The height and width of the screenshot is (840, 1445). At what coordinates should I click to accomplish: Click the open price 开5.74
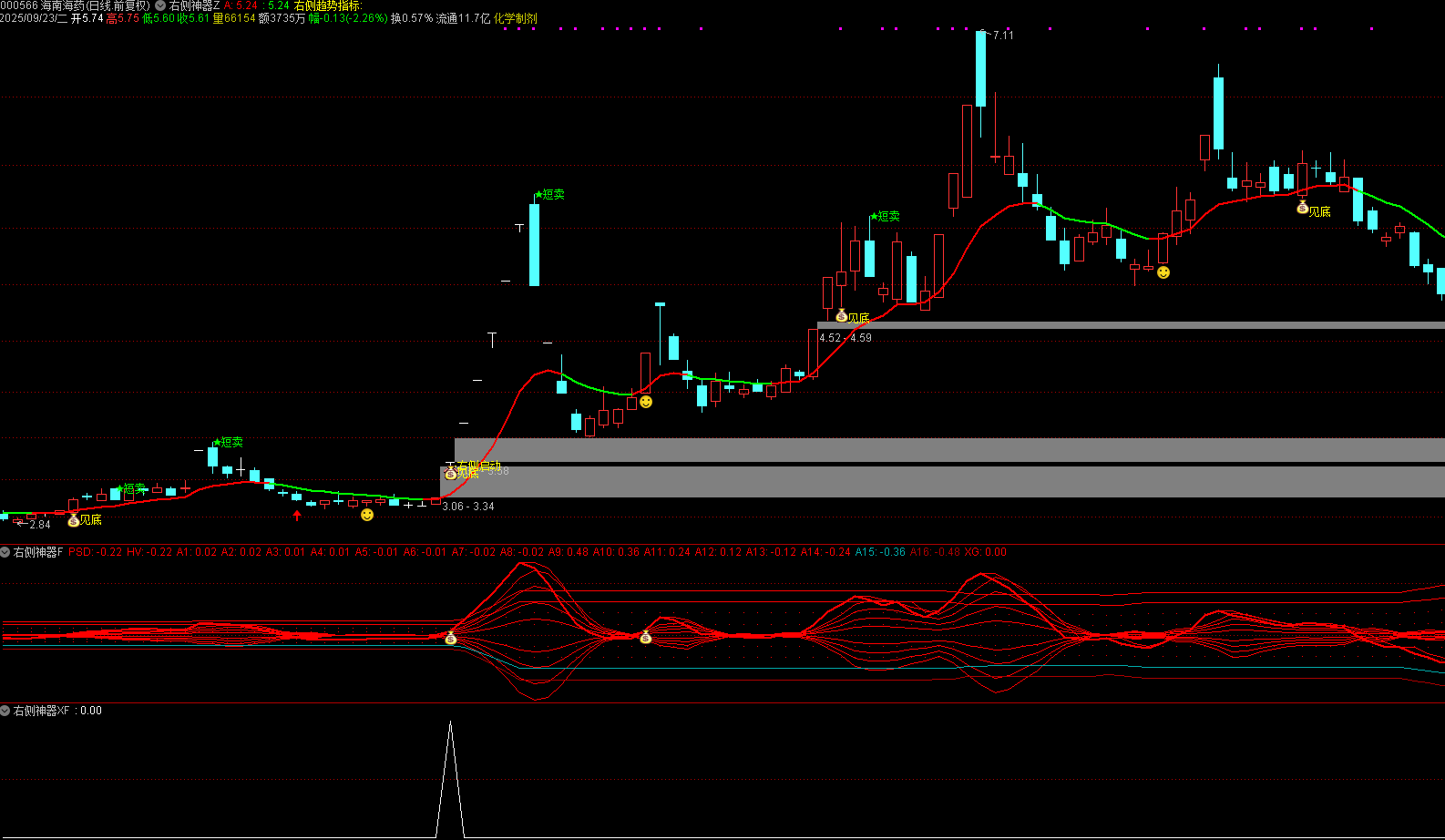coord(87,18)
